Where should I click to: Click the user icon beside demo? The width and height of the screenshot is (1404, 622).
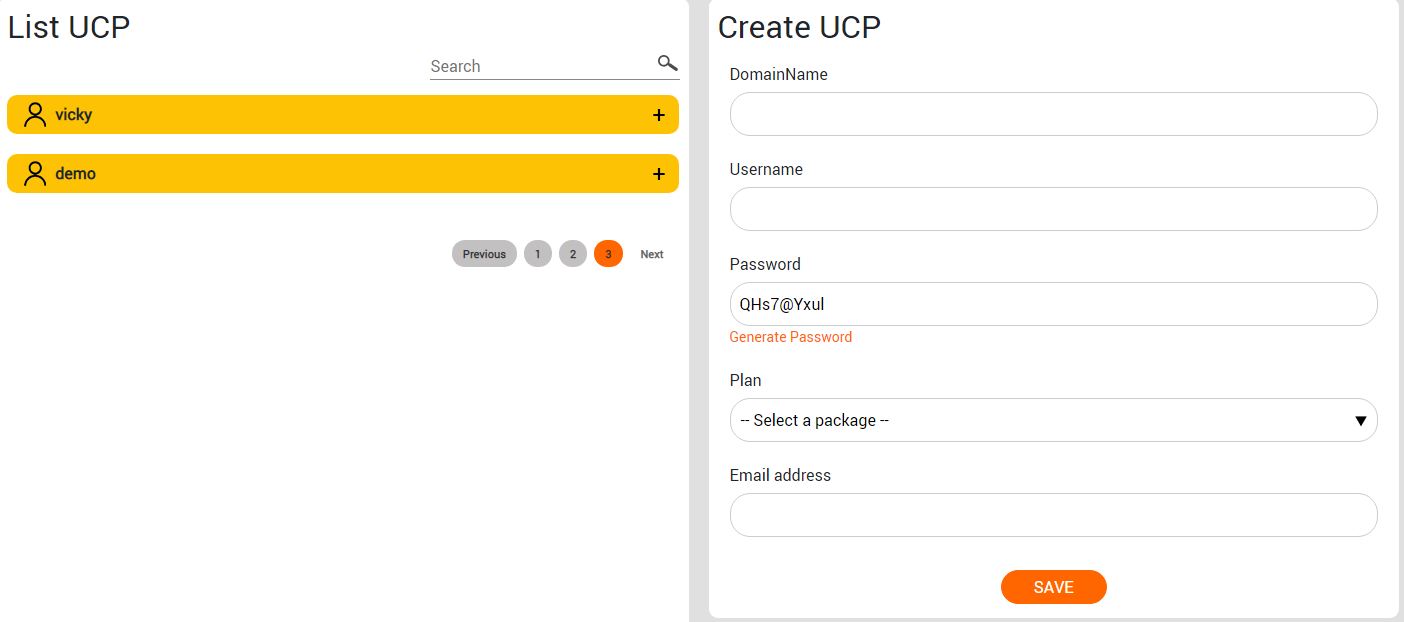35,173
